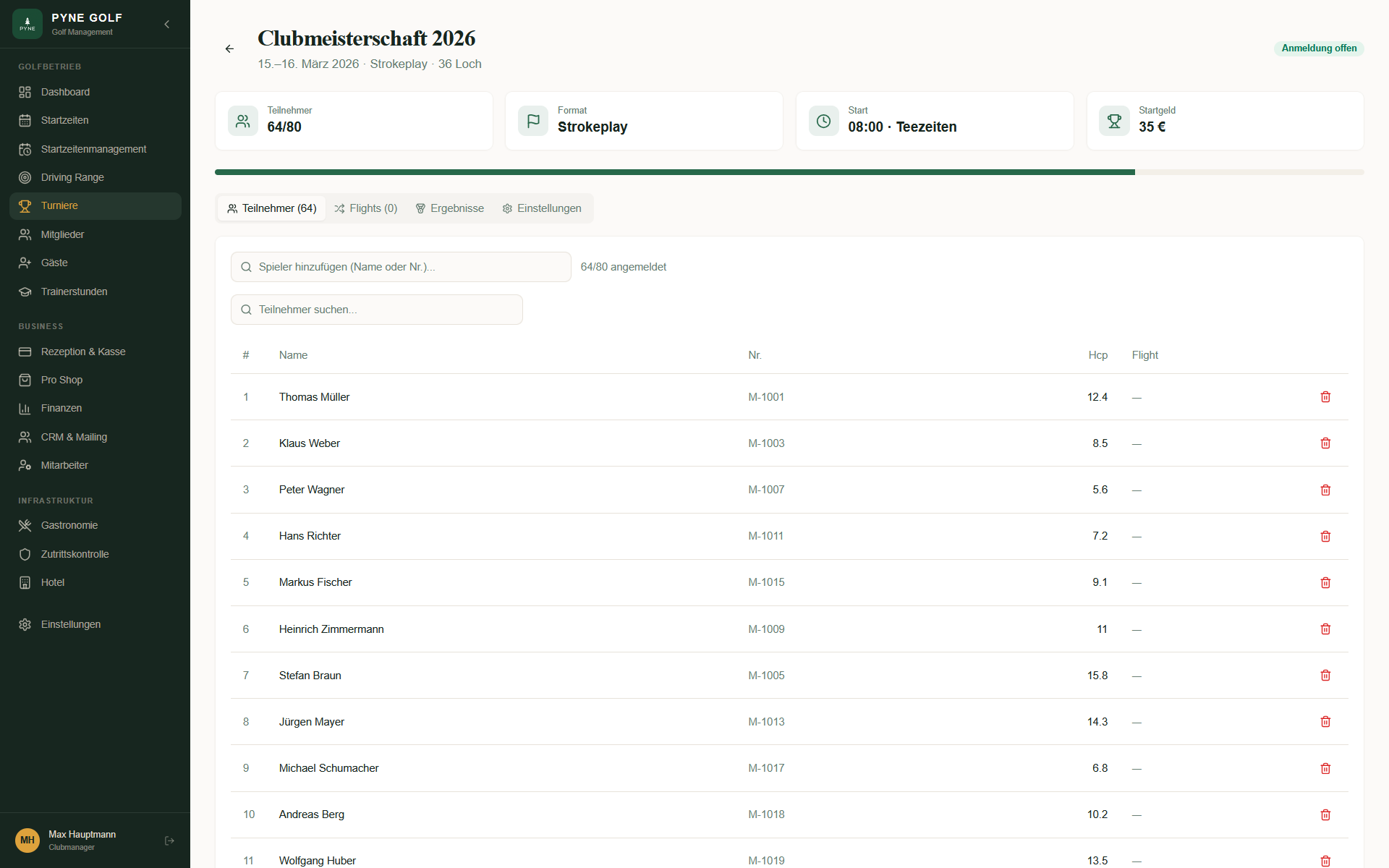Viewport: 1389px width, 868px height.
Task: Open Driving Range in sidebar
Action: 72,177
